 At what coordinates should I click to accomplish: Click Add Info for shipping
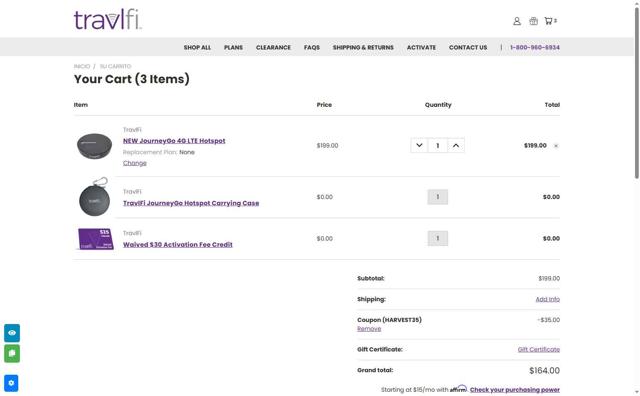coord(548,299)
